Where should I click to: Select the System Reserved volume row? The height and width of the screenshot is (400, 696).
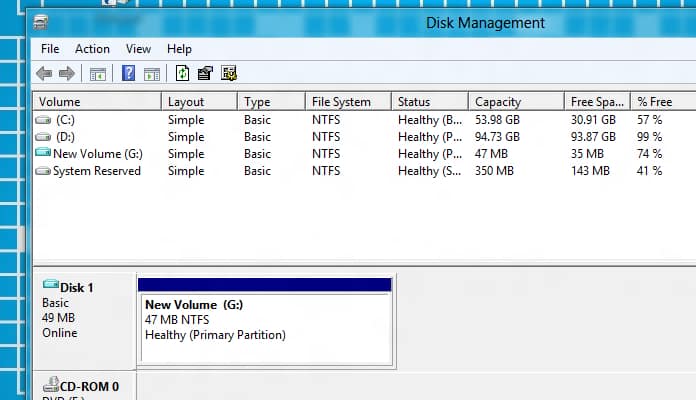[96, 171]
